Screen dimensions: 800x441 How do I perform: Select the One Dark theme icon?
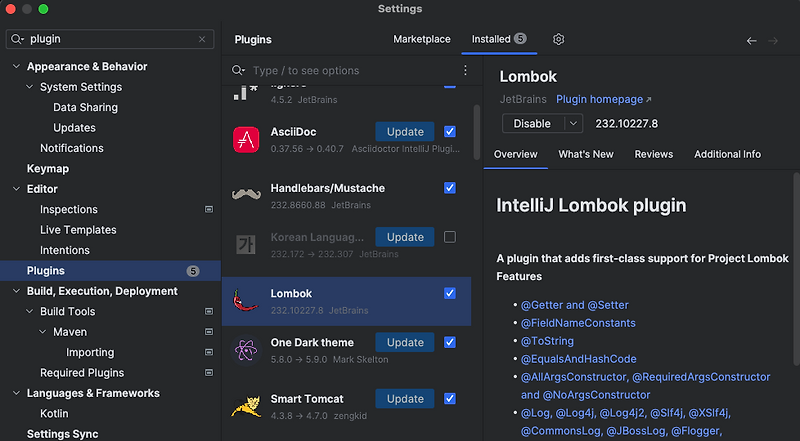[246, 350]
